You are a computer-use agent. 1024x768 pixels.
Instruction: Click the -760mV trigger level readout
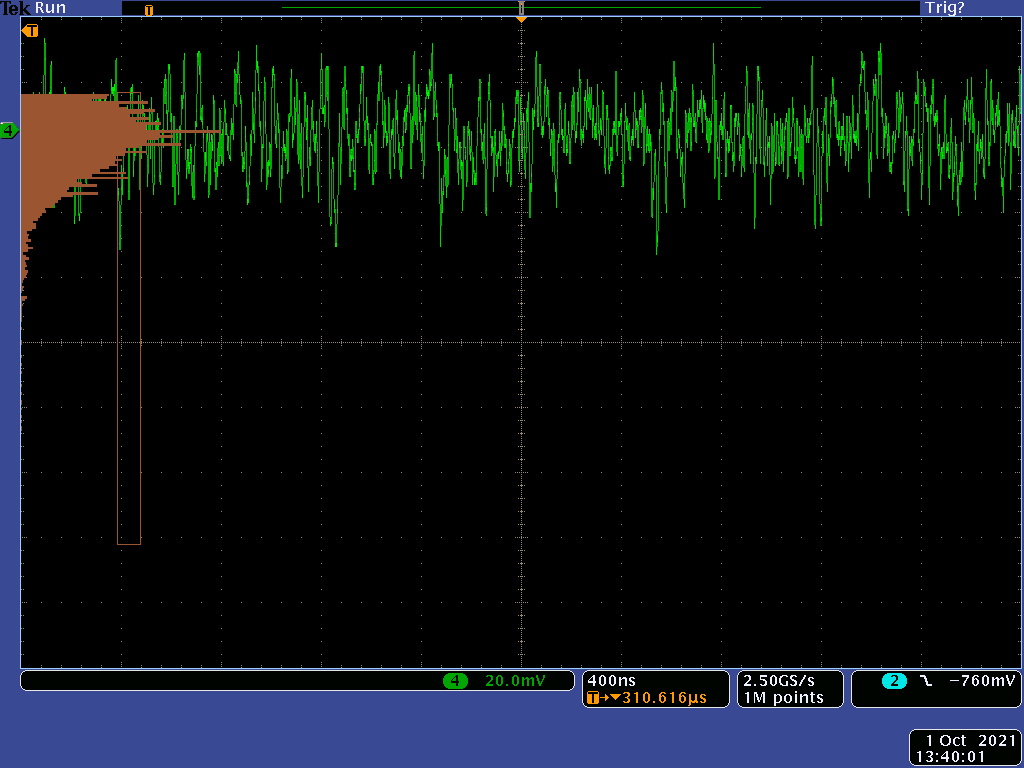pos(982,681)
